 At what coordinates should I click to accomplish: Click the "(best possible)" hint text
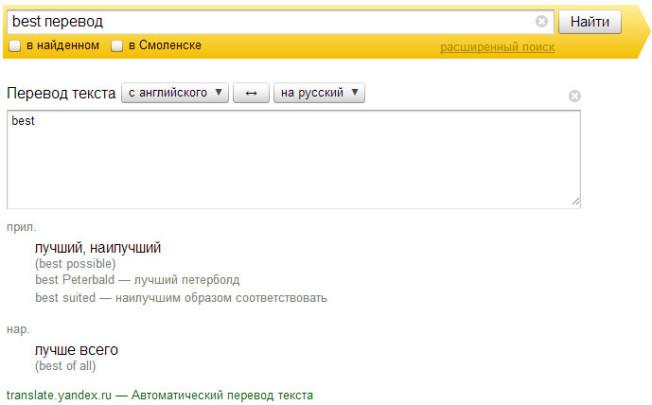point(75,264)
